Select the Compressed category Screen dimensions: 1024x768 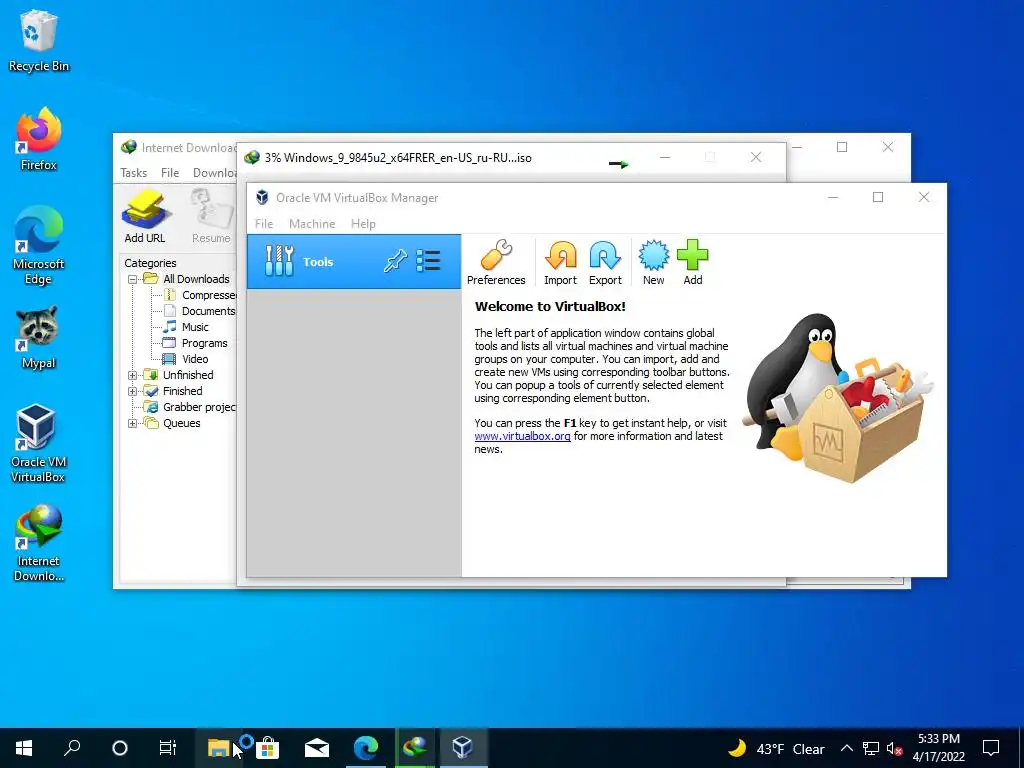point(208,295)
